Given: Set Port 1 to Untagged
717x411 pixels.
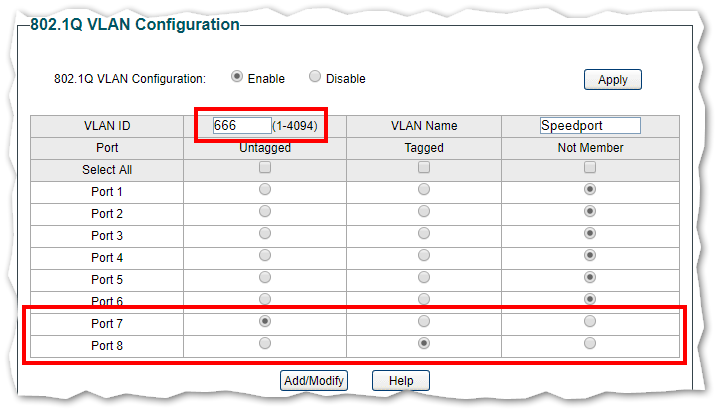Looking at the screenshot, I should 265,189.
